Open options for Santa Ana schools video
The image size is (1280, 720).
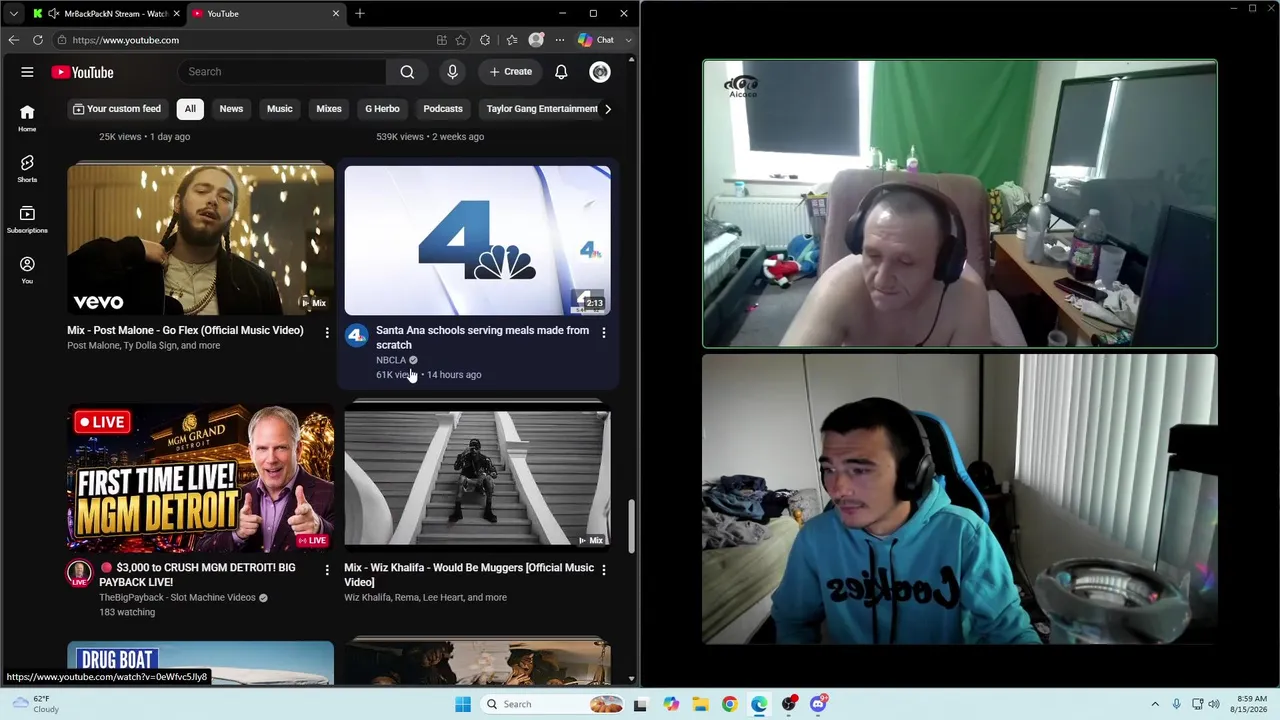pos(604,332)
